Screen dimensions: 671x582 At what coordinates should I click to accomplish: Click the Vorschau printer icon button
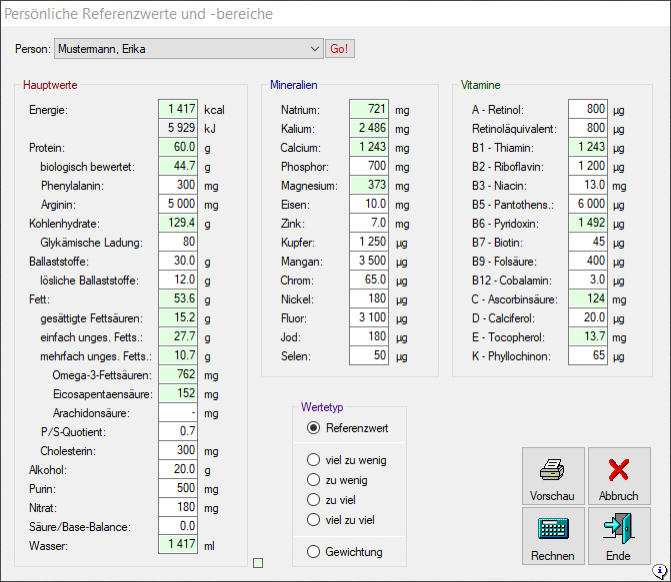(552, 476)
